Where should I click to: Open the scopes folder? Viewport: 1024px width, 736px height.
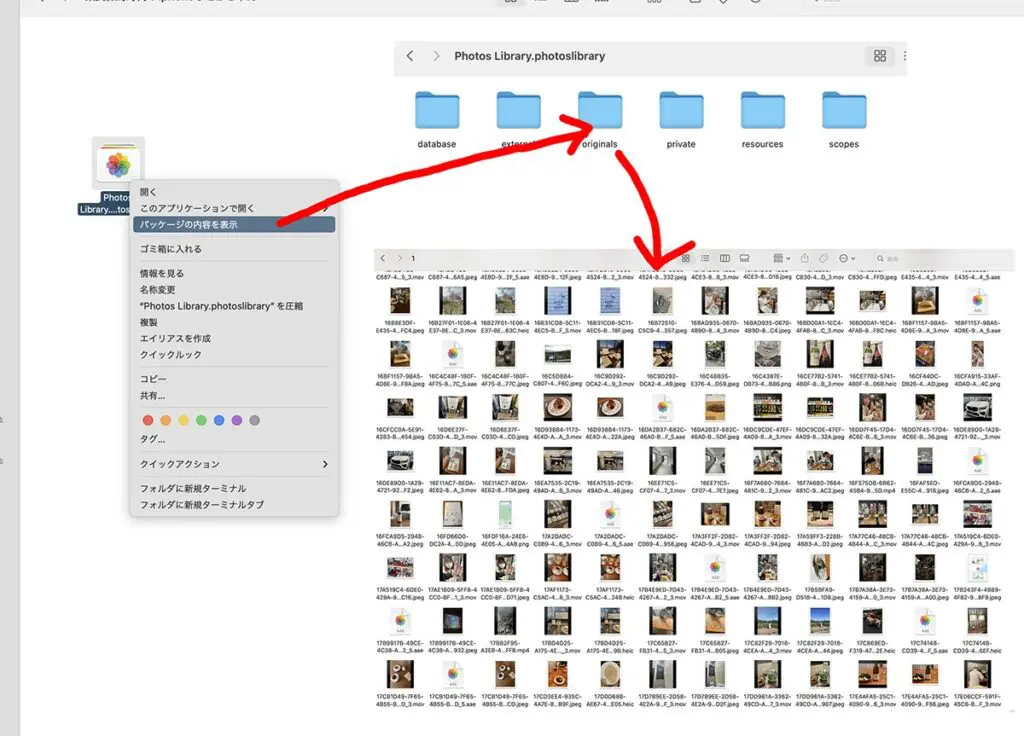point(843,112)
